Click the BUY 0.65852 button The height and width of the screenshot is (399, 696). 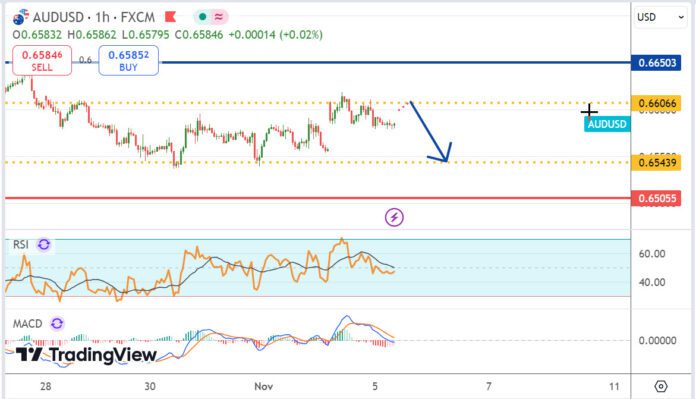coord(128,60)
